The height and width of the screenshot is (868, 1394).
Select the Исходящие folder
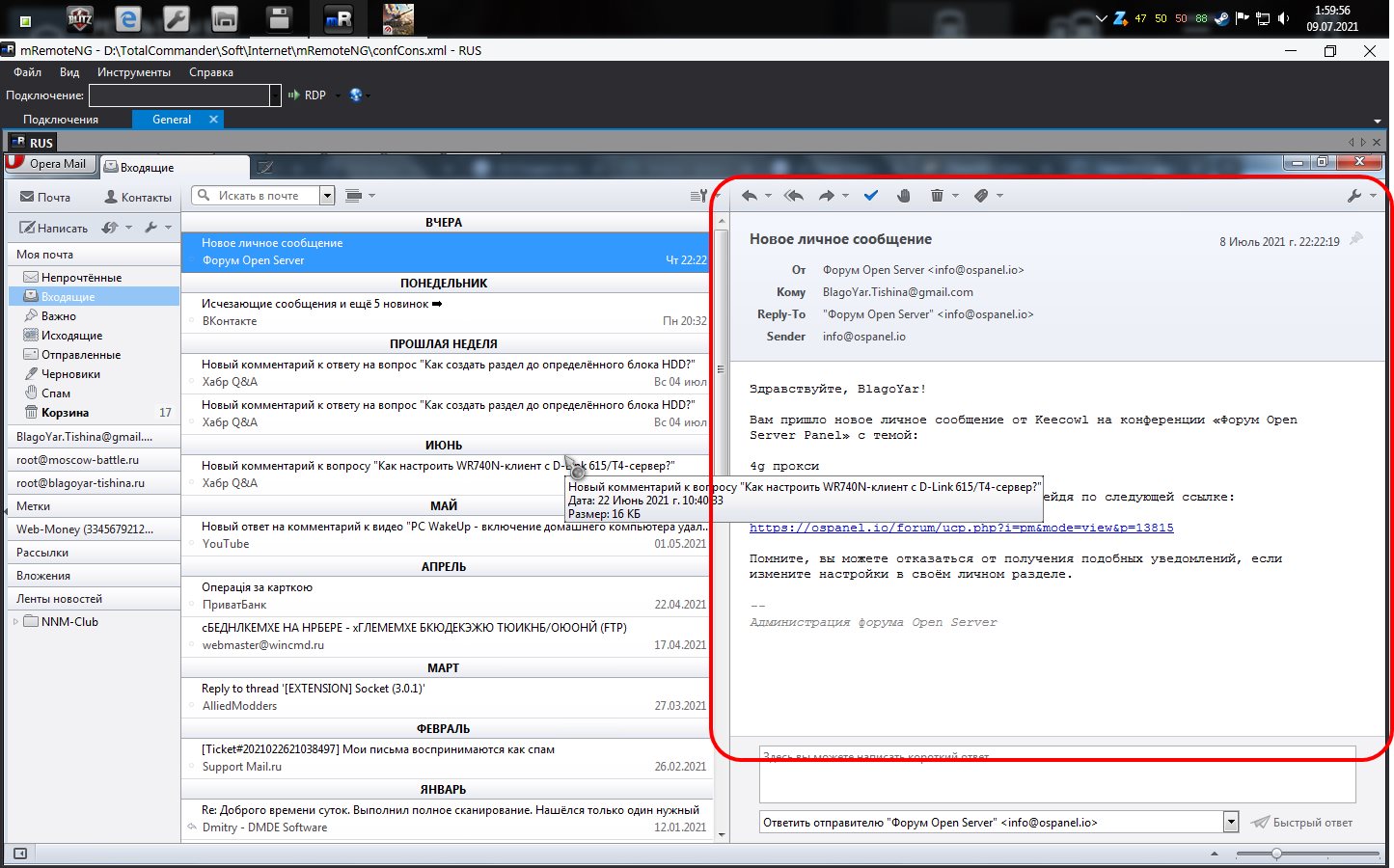click(x=94, y=336)
